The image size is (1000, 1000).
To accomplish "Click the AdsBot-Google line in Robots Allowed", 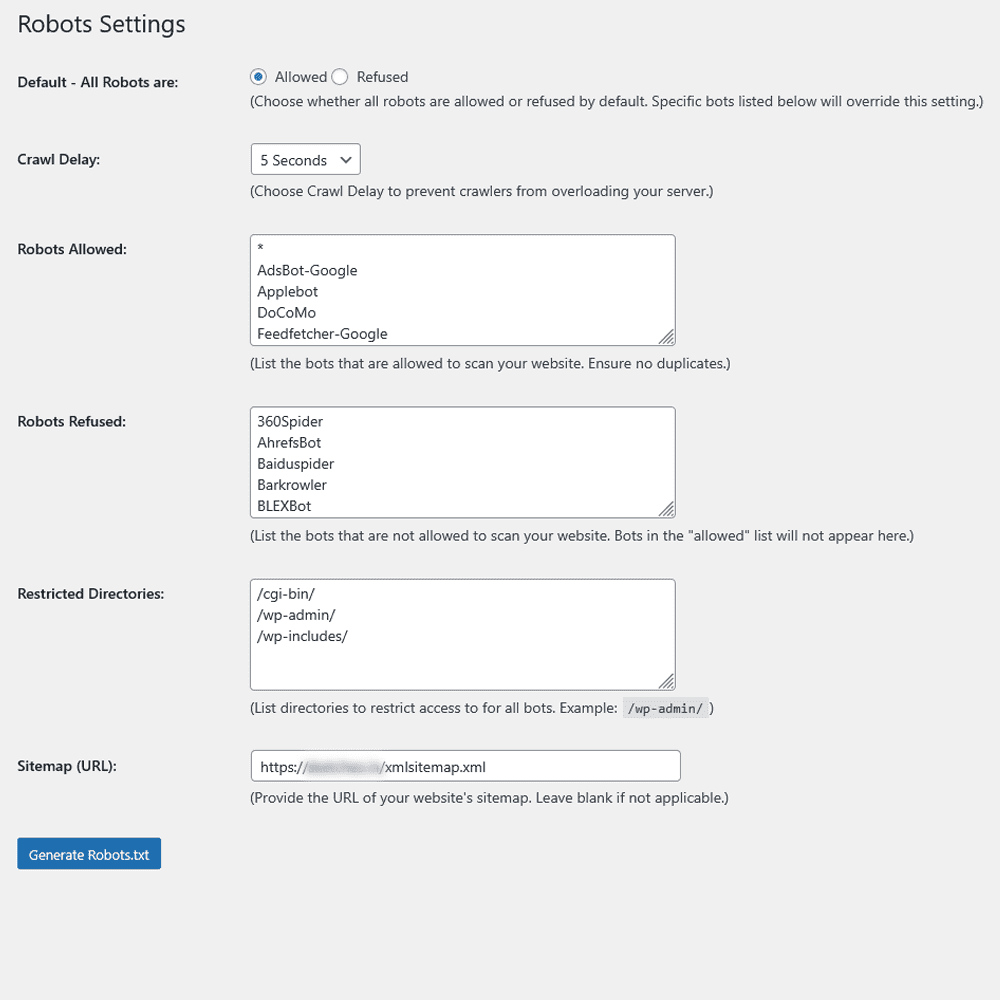I will click(307, 270).
